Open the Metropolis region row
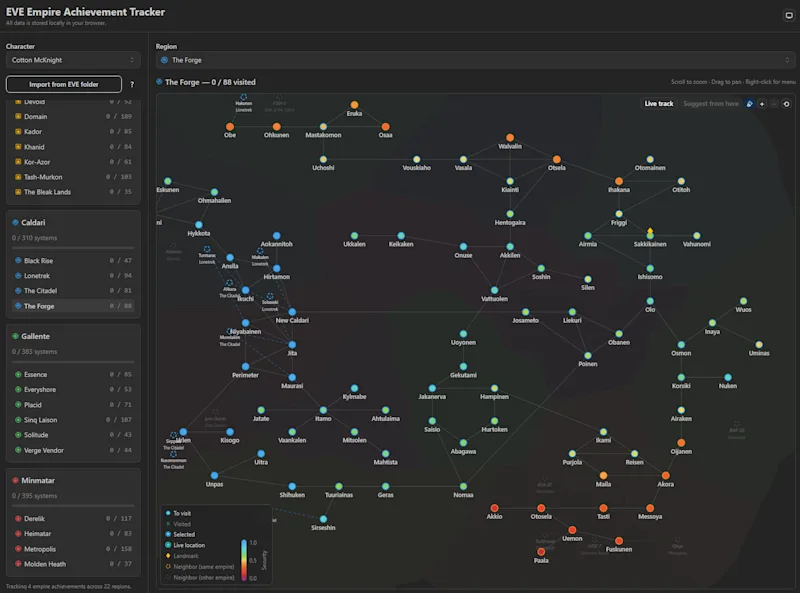This screenshot has height=593, width=800. click(x=73, y=549)
